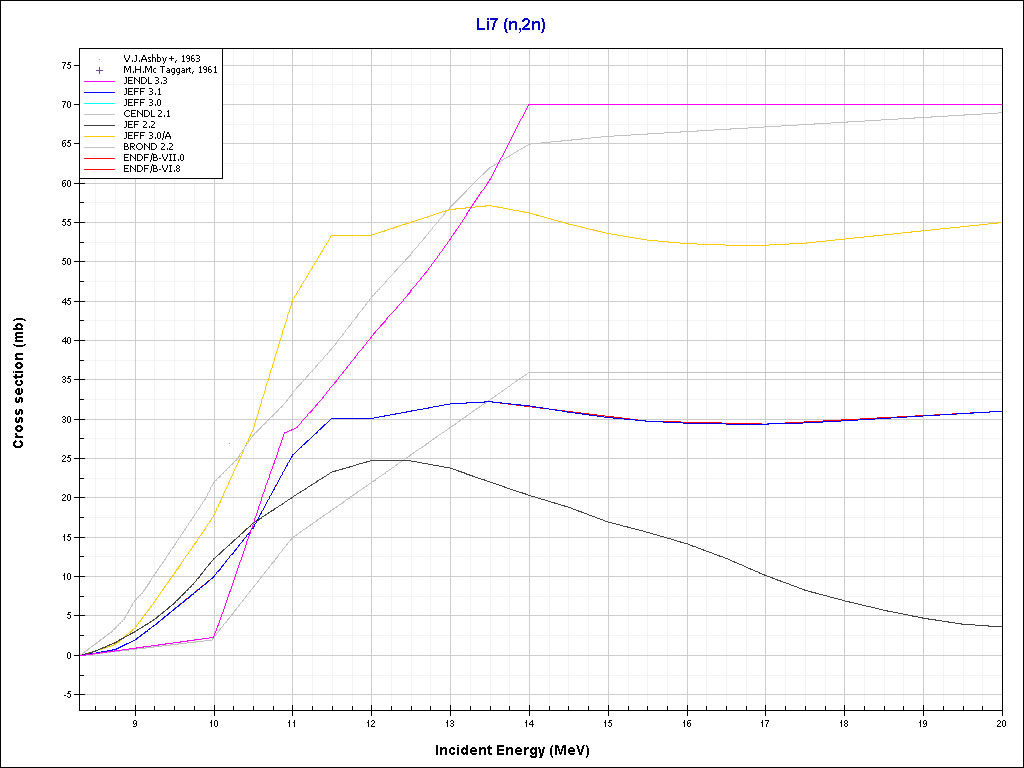Viewport: 1024px width, 768px height.
Task: Click the red ENDF/B-VI.8 legend line
Action: pyautogui.click(x=99, y=169)
